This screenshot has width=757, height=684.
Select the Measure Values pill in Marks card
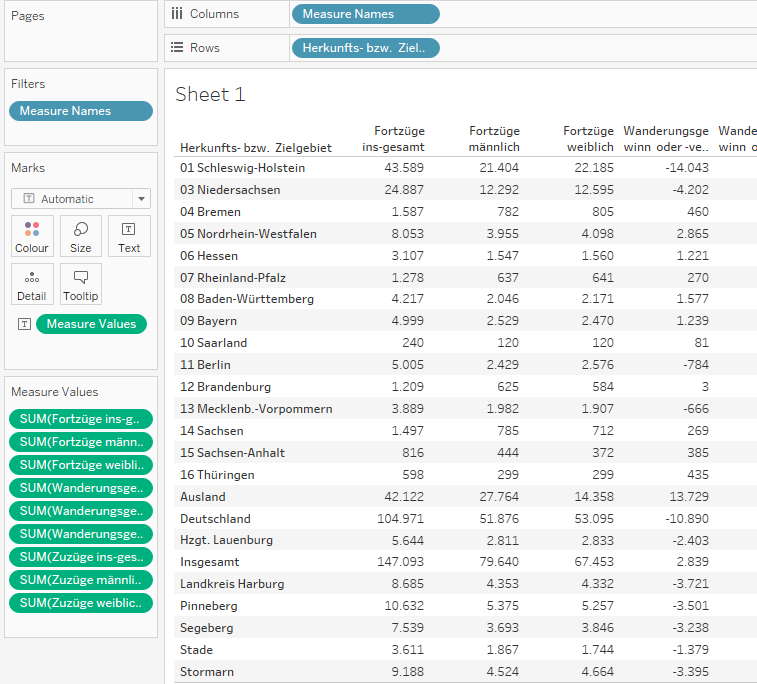coord(91,324)
